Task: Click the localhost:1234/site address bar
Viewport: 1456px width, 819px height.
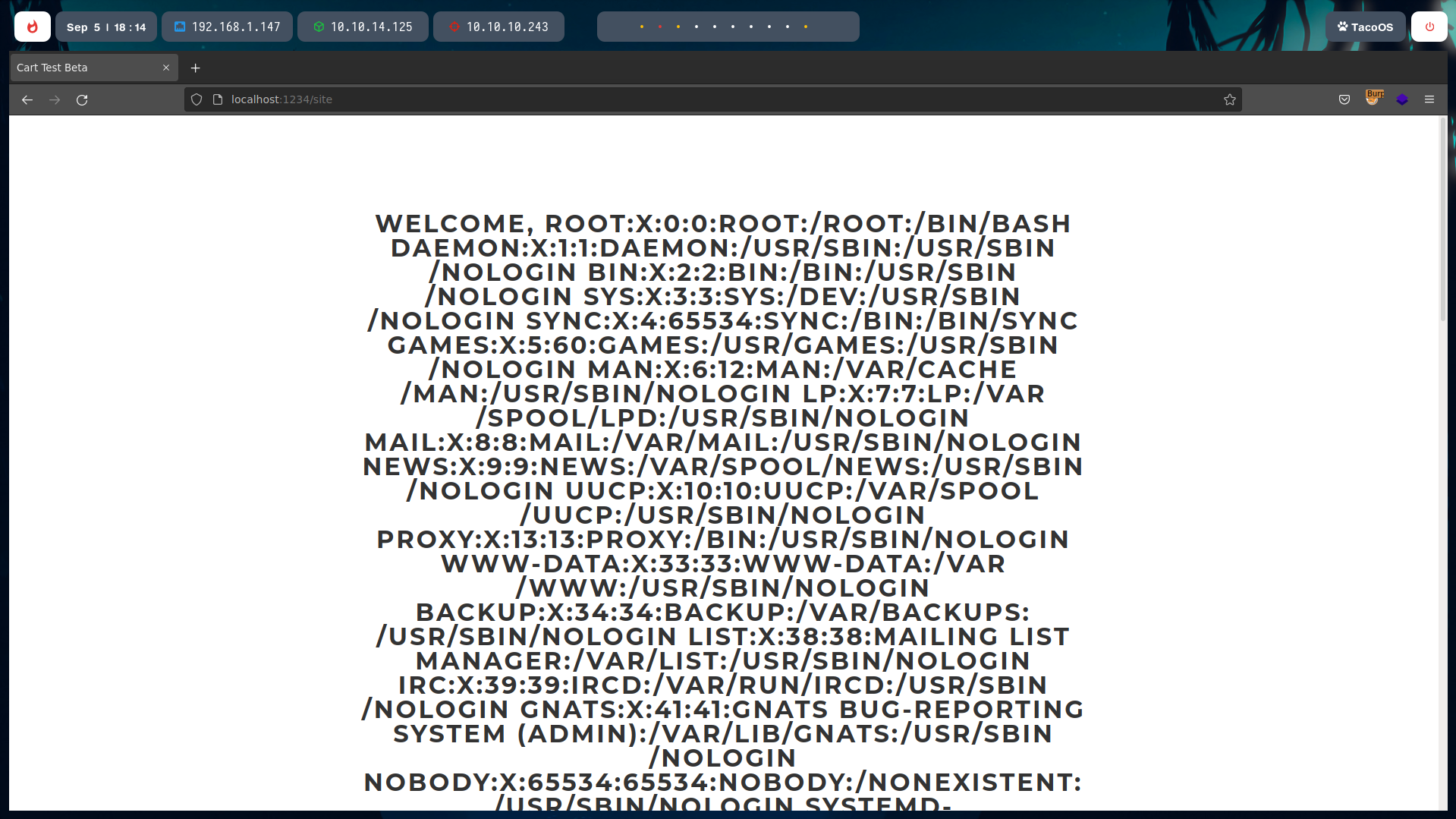Action: pos(683,99)
